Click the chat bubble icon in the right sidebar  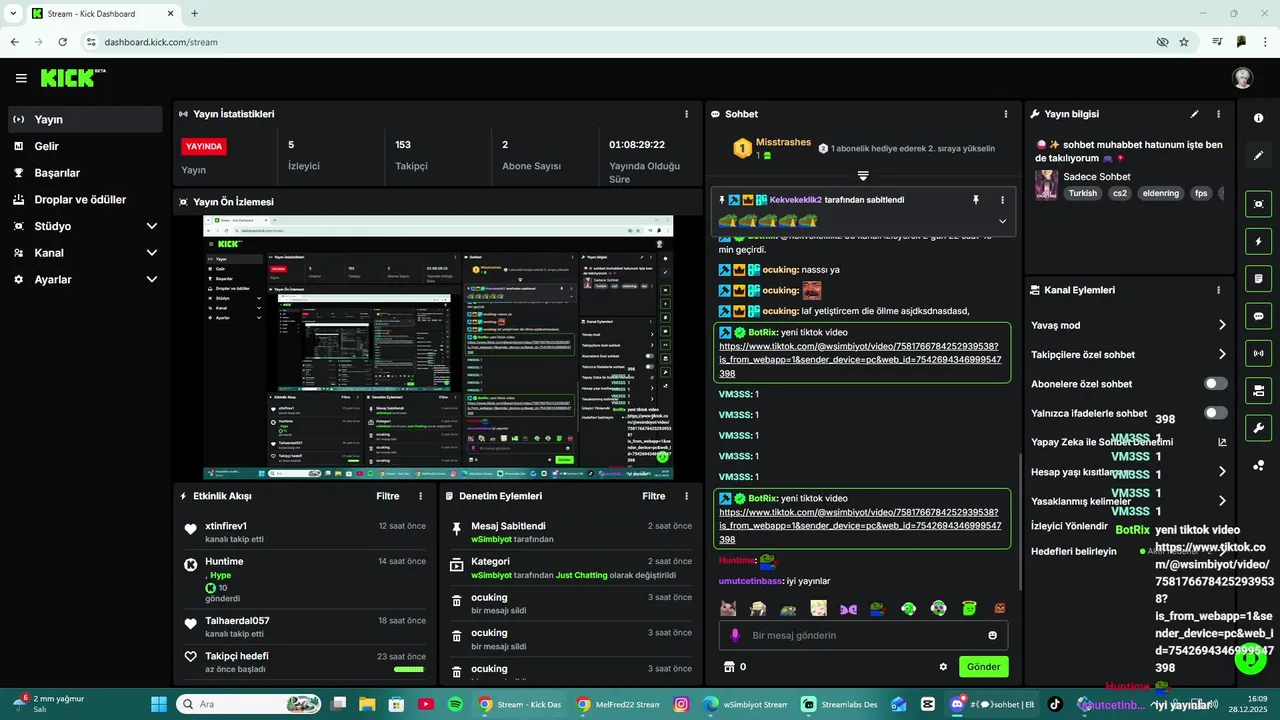click(x=1258, y=316)
